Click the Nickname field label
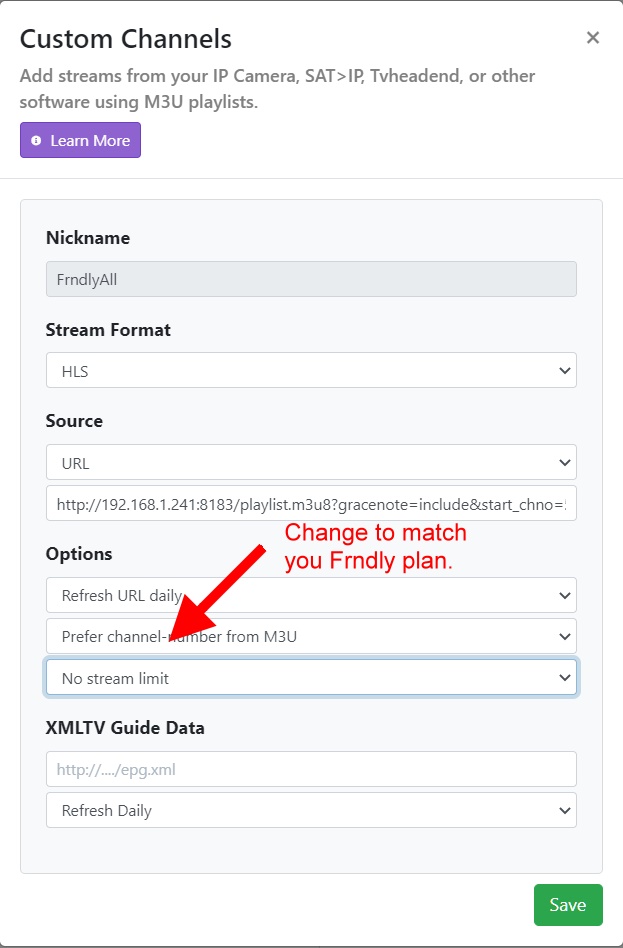 88,238
